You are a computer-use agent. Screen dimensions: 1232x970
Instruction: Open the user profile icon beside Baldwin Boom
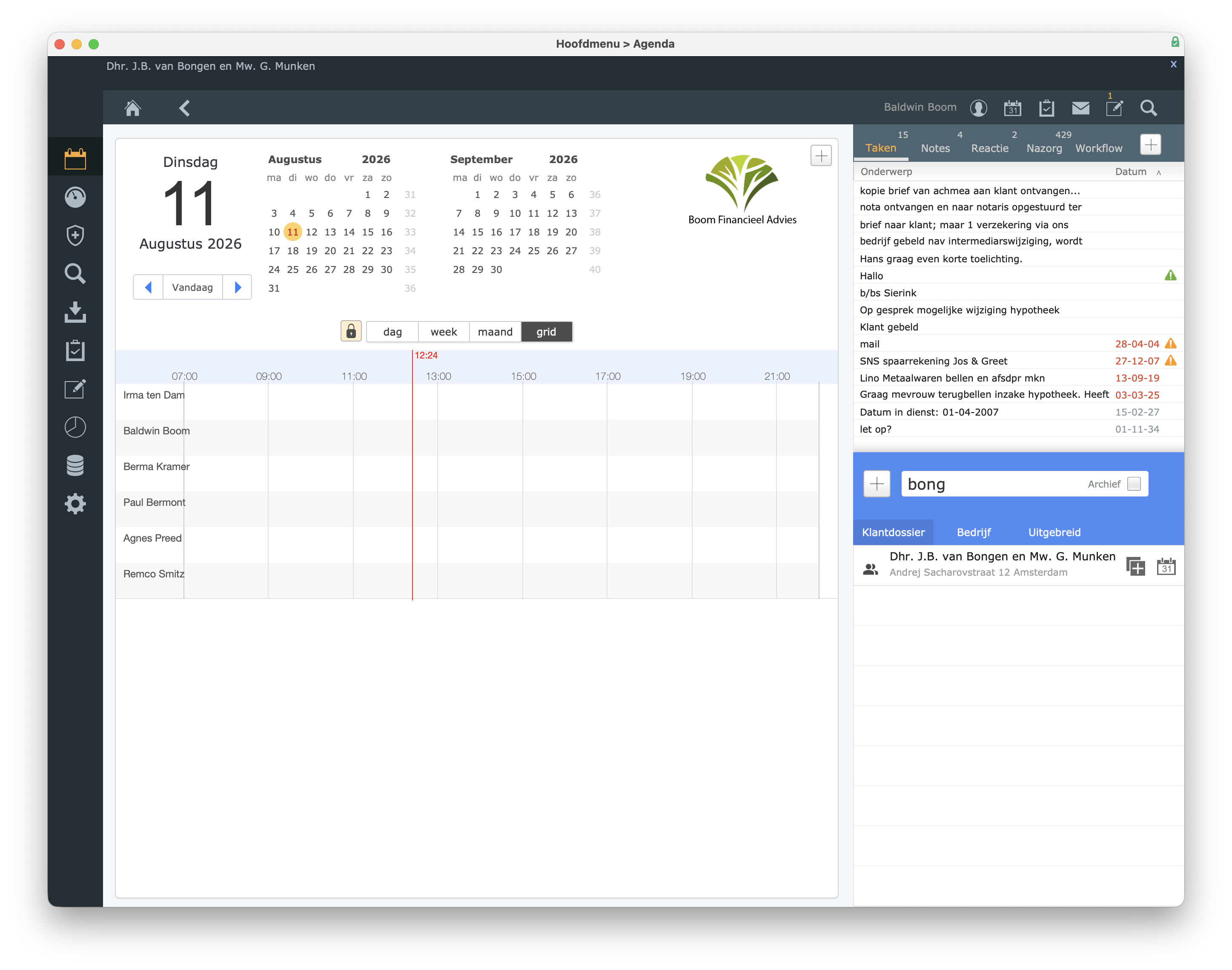[978, 108]
